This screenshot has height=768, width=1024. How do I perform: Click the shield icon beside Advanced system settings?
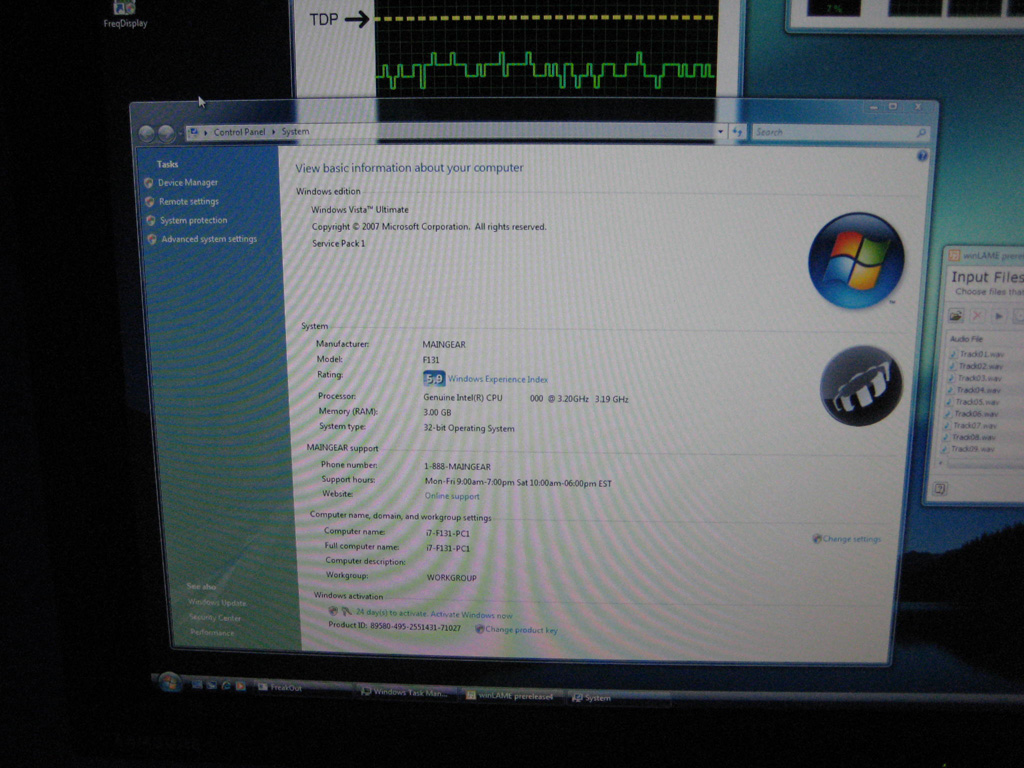152,240
